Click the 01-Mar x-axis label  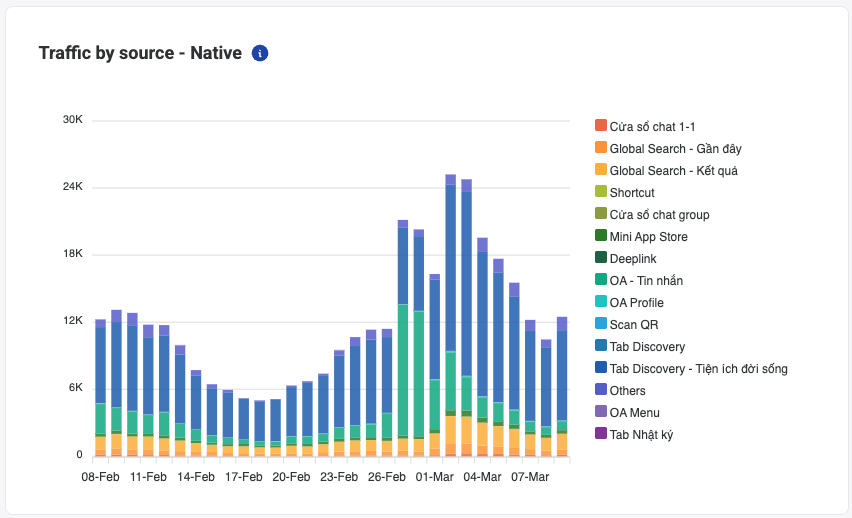[x=435, y=477]
